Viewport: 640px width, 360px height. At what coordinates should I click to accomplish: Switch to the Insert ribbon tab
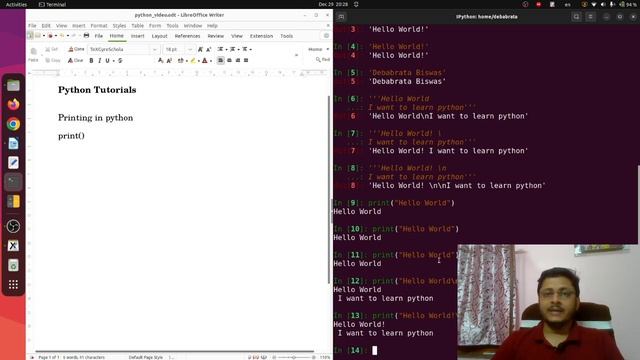138,36
